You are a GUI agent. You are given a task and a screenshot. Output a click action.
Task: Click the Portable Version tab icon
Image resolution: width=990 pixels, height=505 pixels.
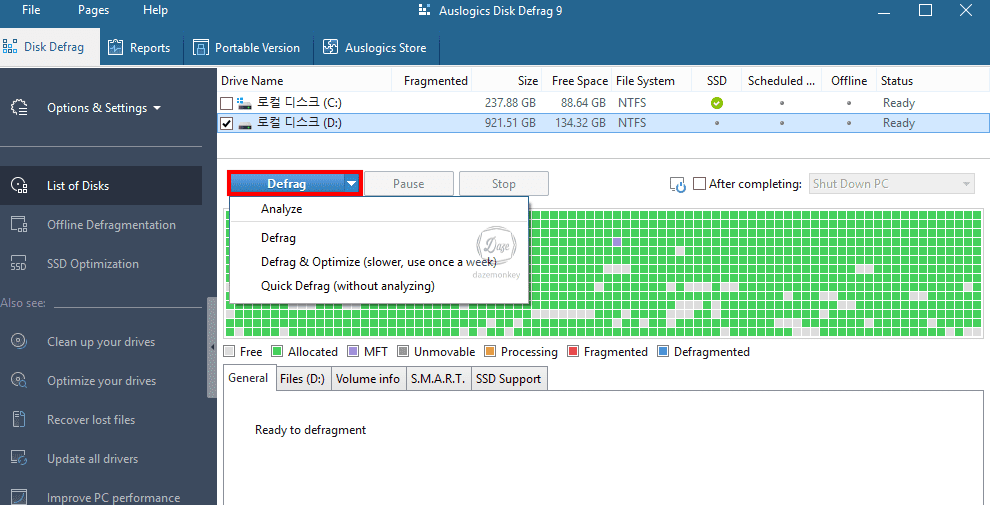click(201, 47)
